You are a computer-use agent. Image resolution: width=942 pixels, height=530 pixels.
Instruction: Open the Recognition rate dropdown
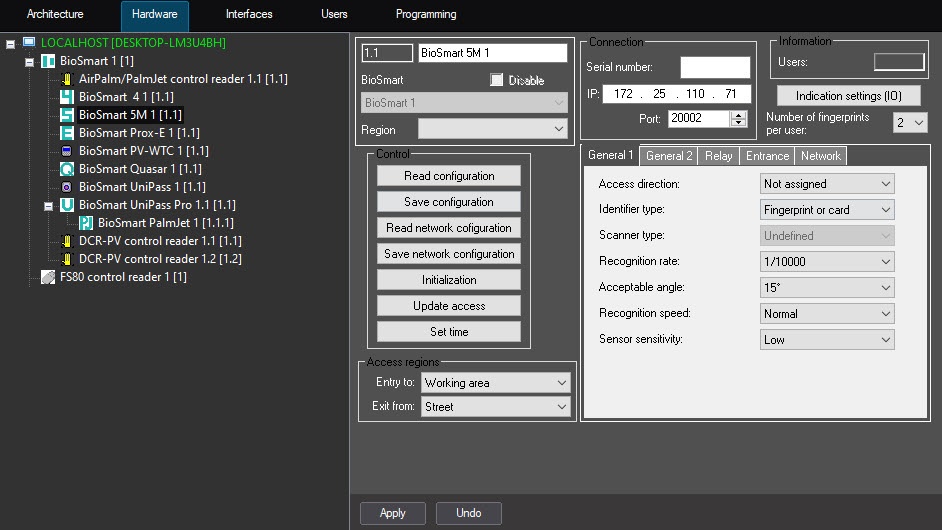pyautogui.click(x=827, y=262)
